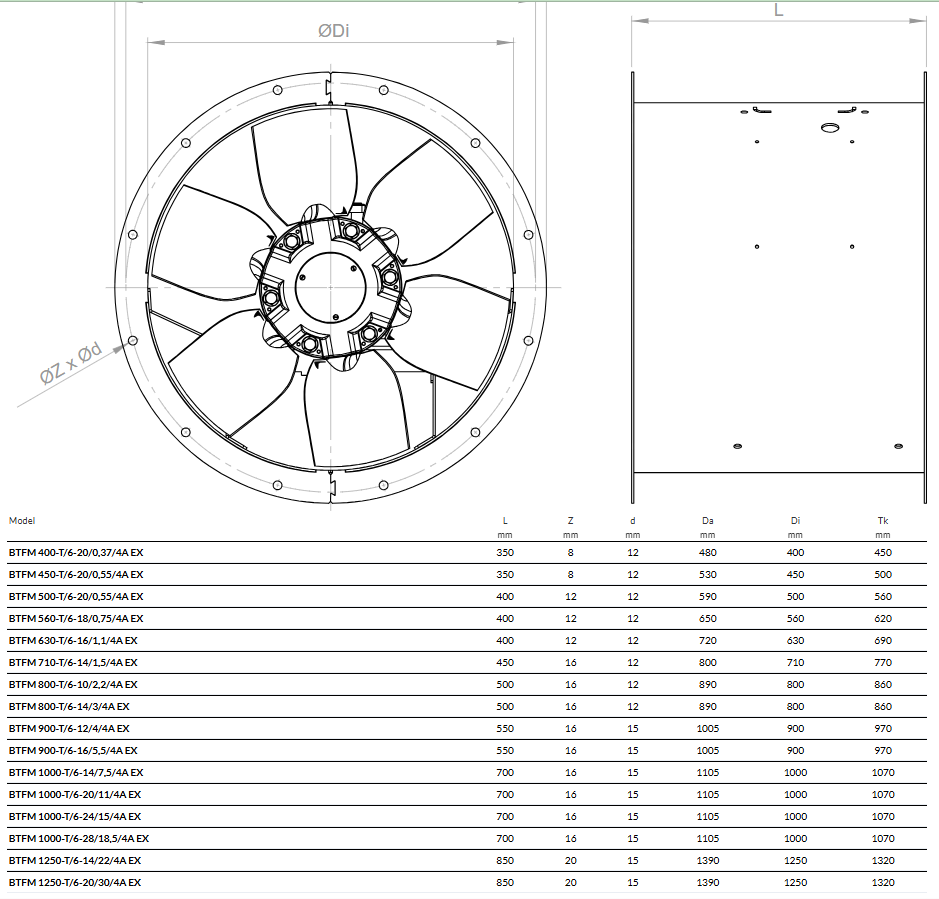Viewport: 939px width, 899px height.
Task: Click the L dimension label above the side view
Action: (x=779, y=10)
